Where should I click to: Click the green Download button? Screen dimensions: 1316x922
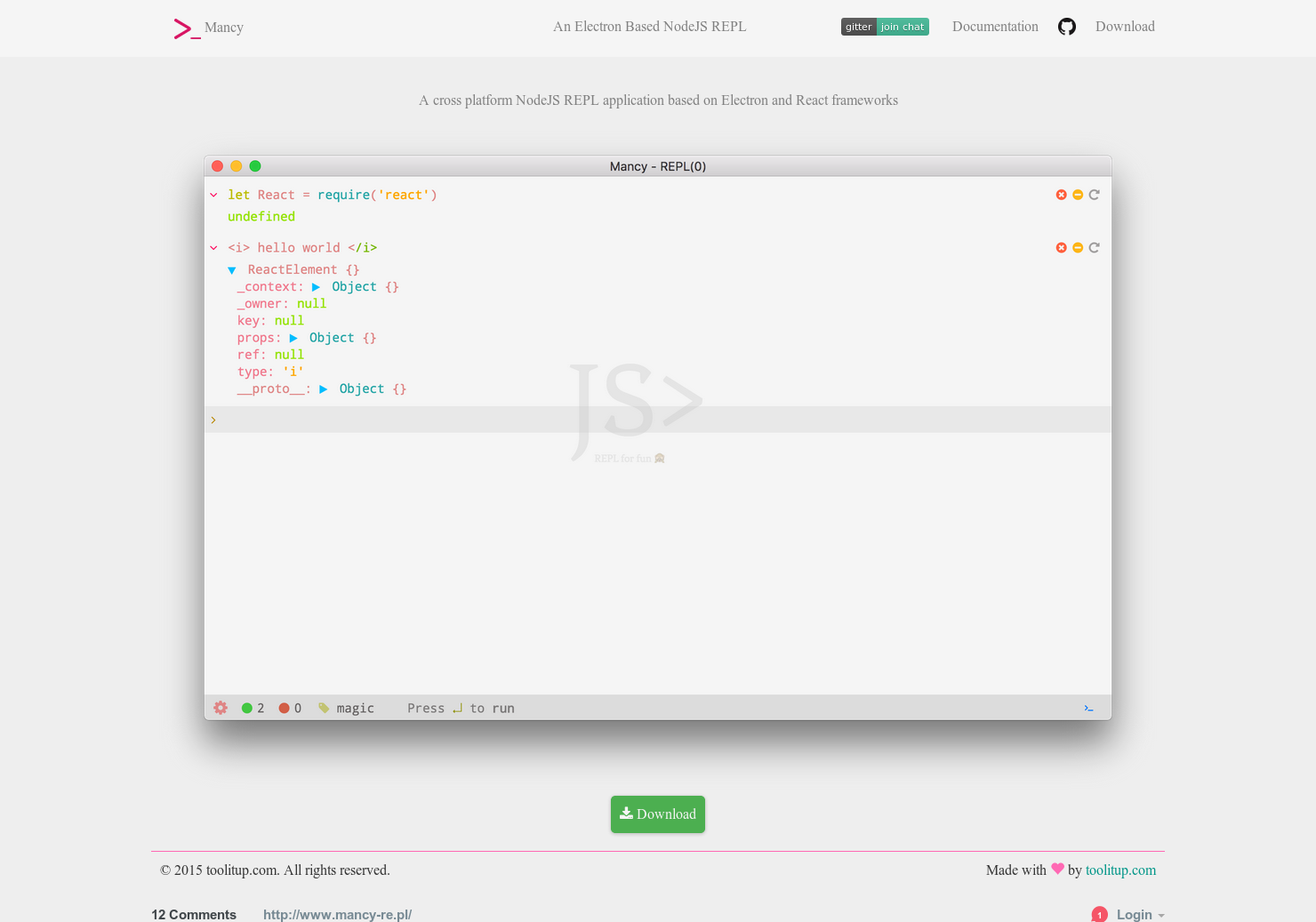(x=658, y=814)
